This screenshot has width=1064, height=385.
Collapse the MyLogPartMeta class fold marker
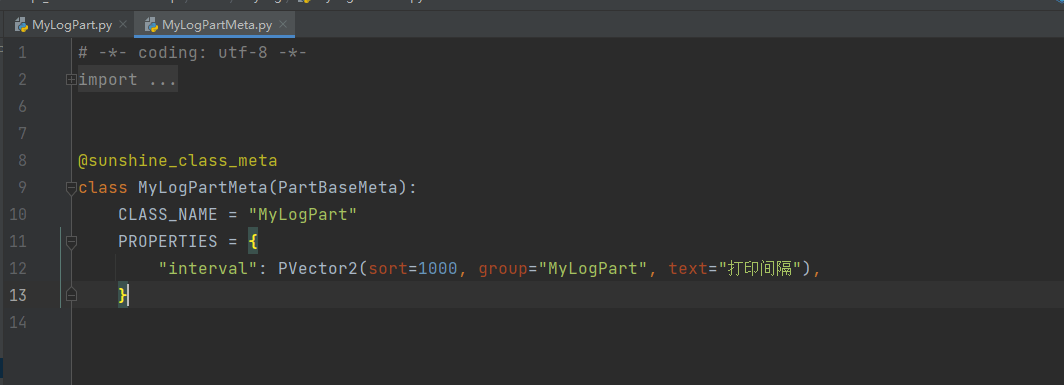[x=71, y=188]
